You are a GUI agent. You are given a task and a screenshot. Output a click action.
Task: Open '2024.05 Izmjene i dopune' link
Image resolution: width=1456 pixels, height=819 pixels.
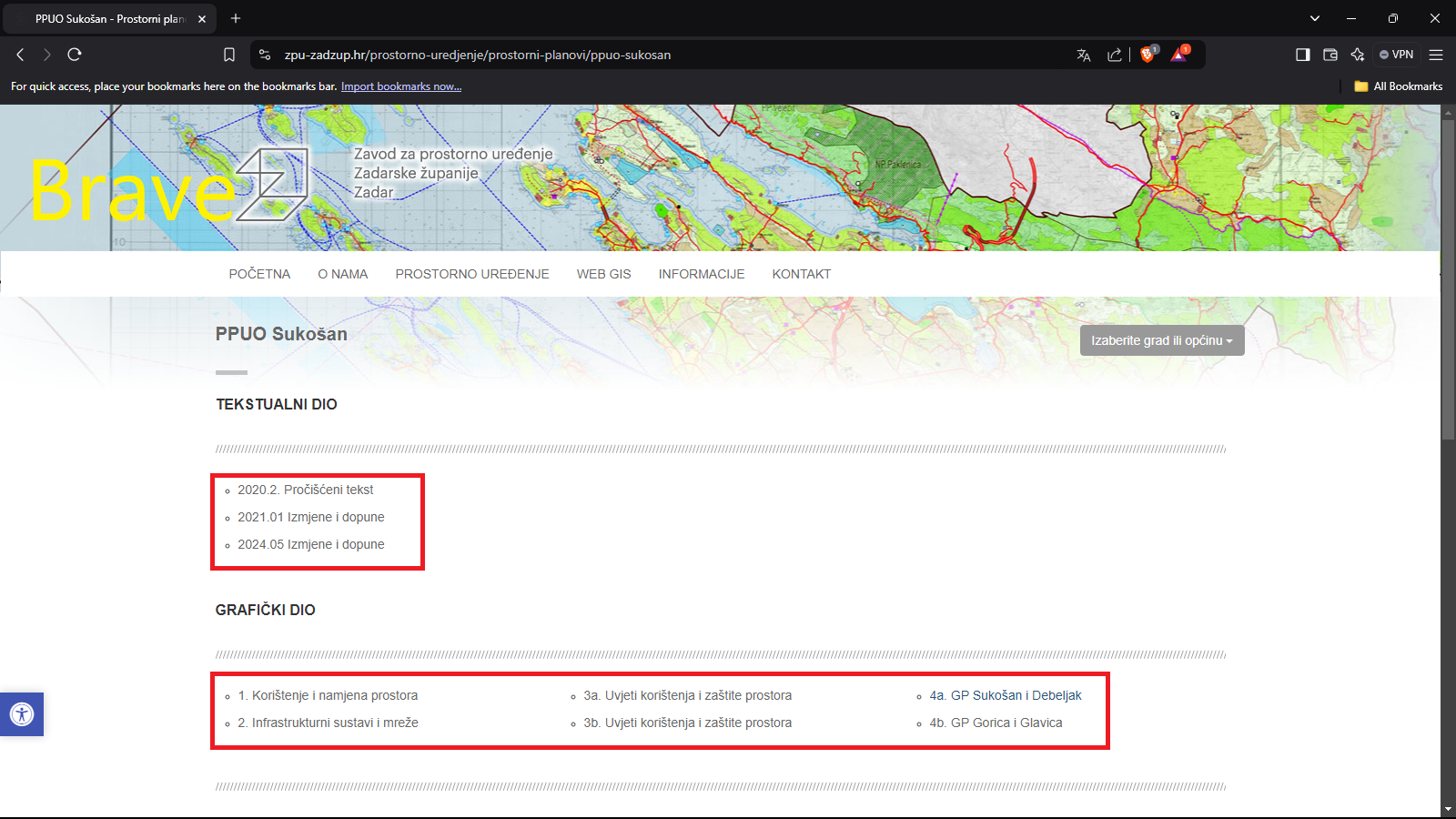pos(310,544)
